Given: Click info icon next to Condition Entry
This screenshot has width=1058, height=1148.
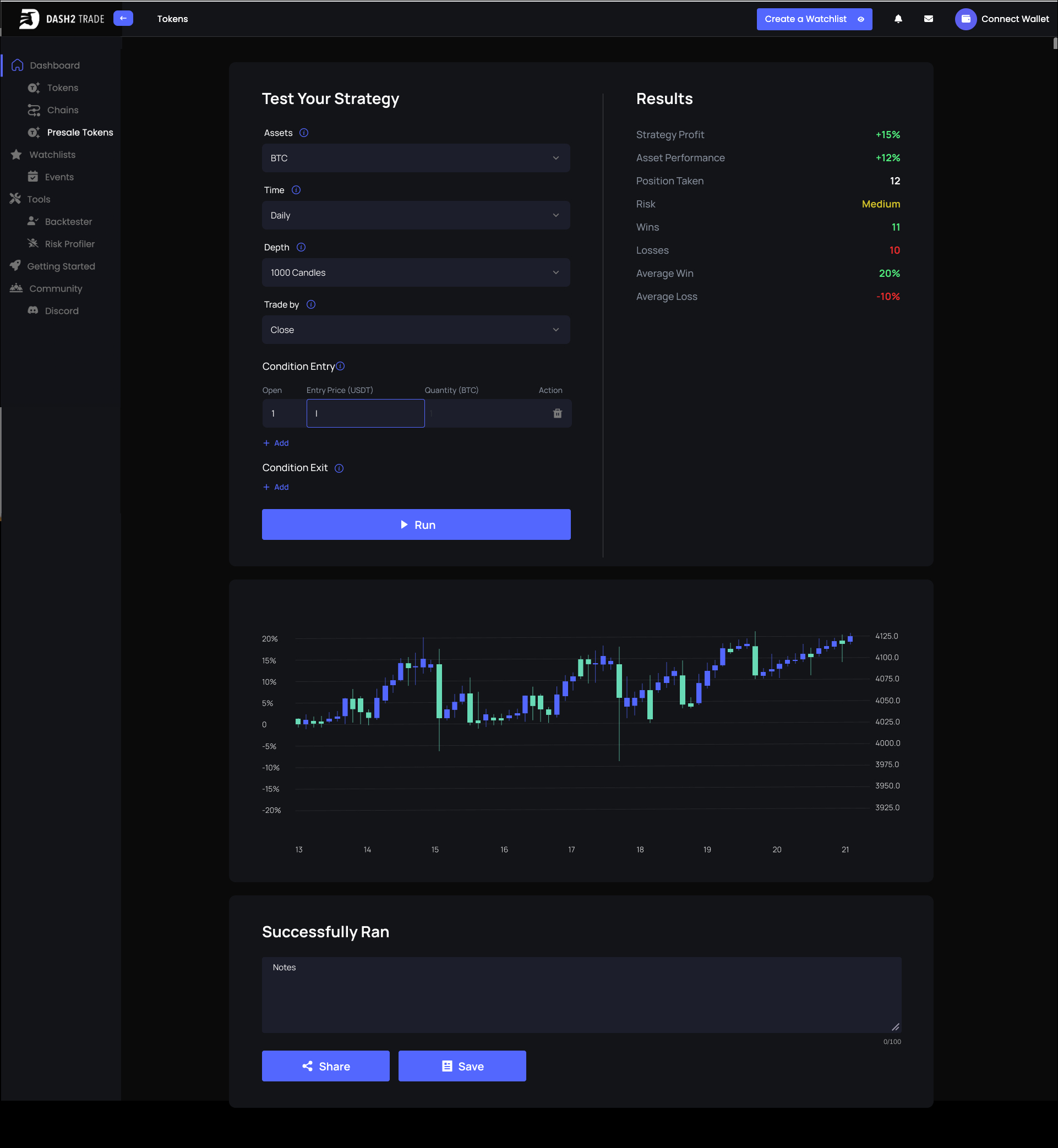Looking at the screenshot, I should click(x=340, y=367).
